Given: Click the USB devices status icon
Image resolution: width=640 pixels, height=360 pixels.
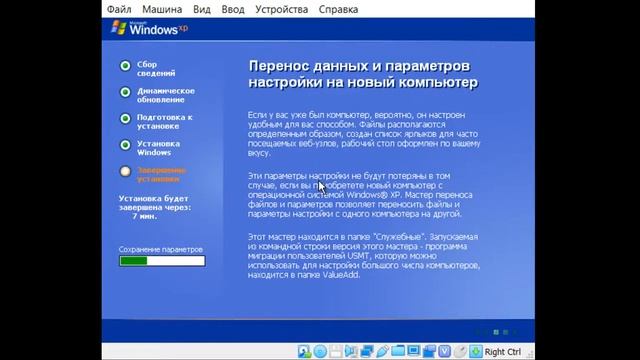Looking at the screenshot, I should coord(382,351).
